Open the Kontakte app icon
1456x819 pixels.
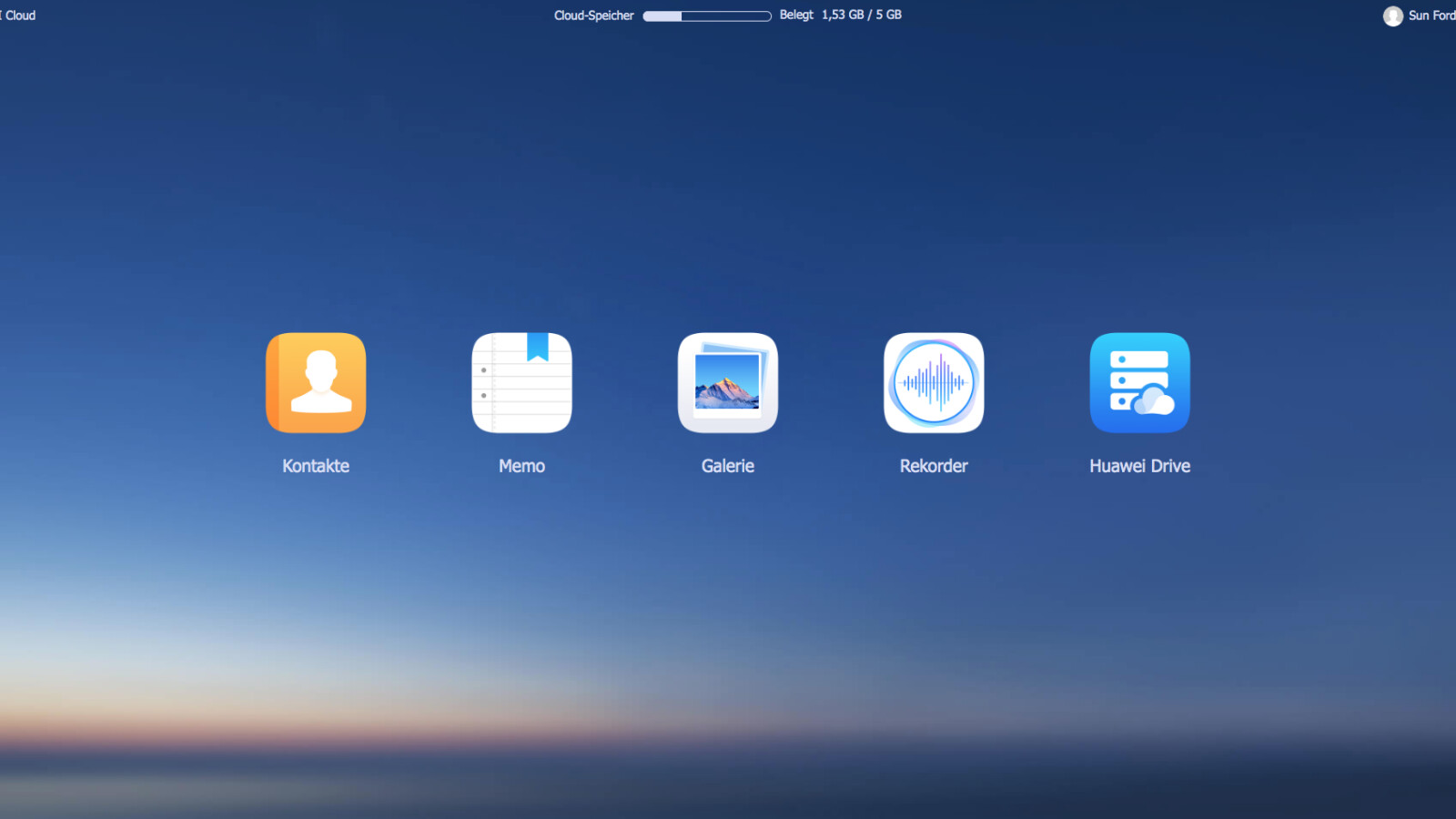tap(316, 383)
